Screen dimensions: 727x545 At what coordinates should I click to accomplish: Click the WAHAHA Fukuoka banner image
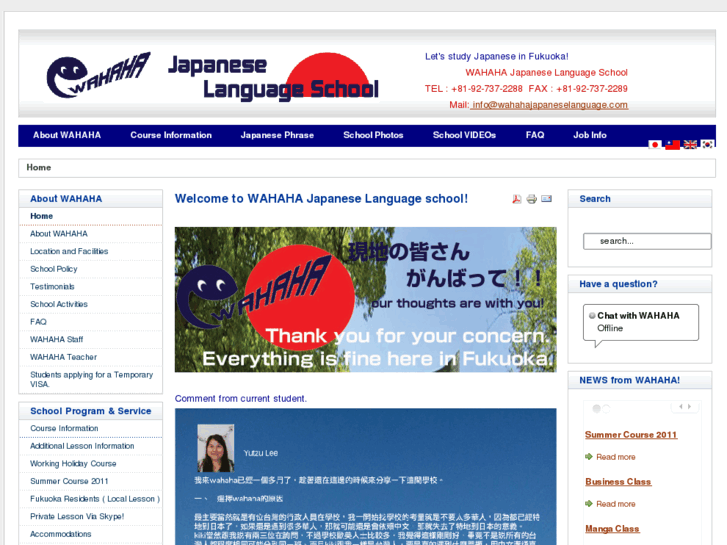pyautogui.click(x=365, y=300)
